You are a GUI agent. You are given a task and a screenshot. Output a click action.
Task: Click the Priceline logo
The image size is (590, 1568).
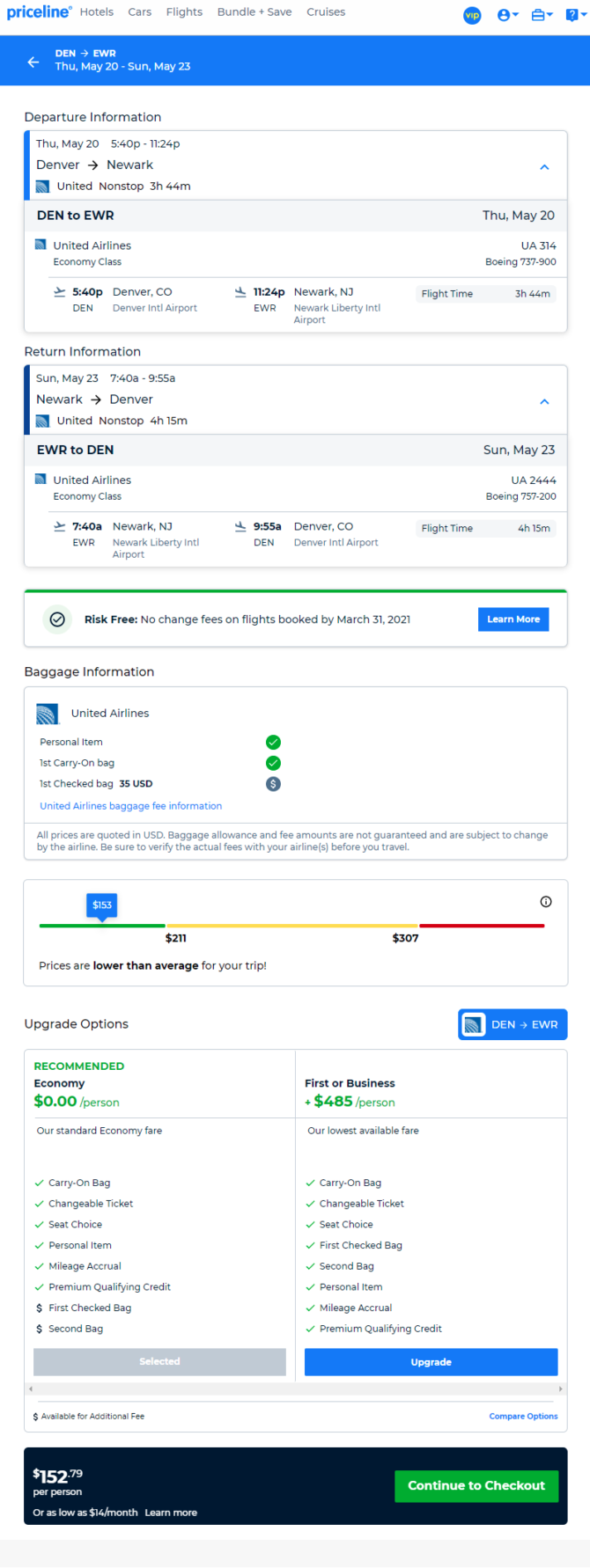39,12
